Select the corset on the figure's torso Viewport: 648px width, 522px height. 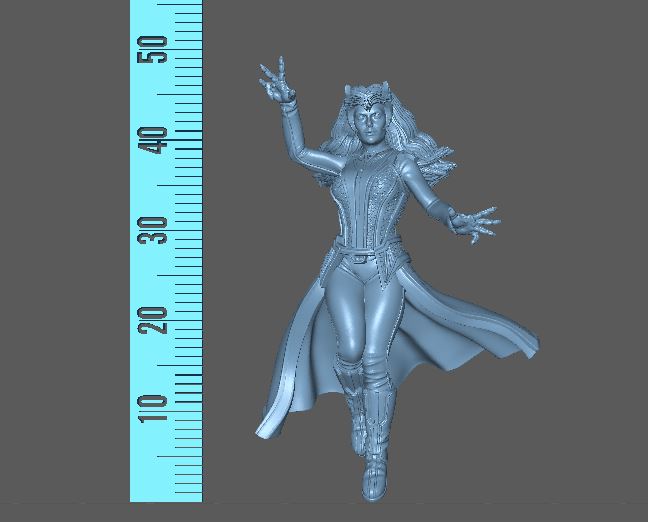pyautogui.click(x=367, y=200)
